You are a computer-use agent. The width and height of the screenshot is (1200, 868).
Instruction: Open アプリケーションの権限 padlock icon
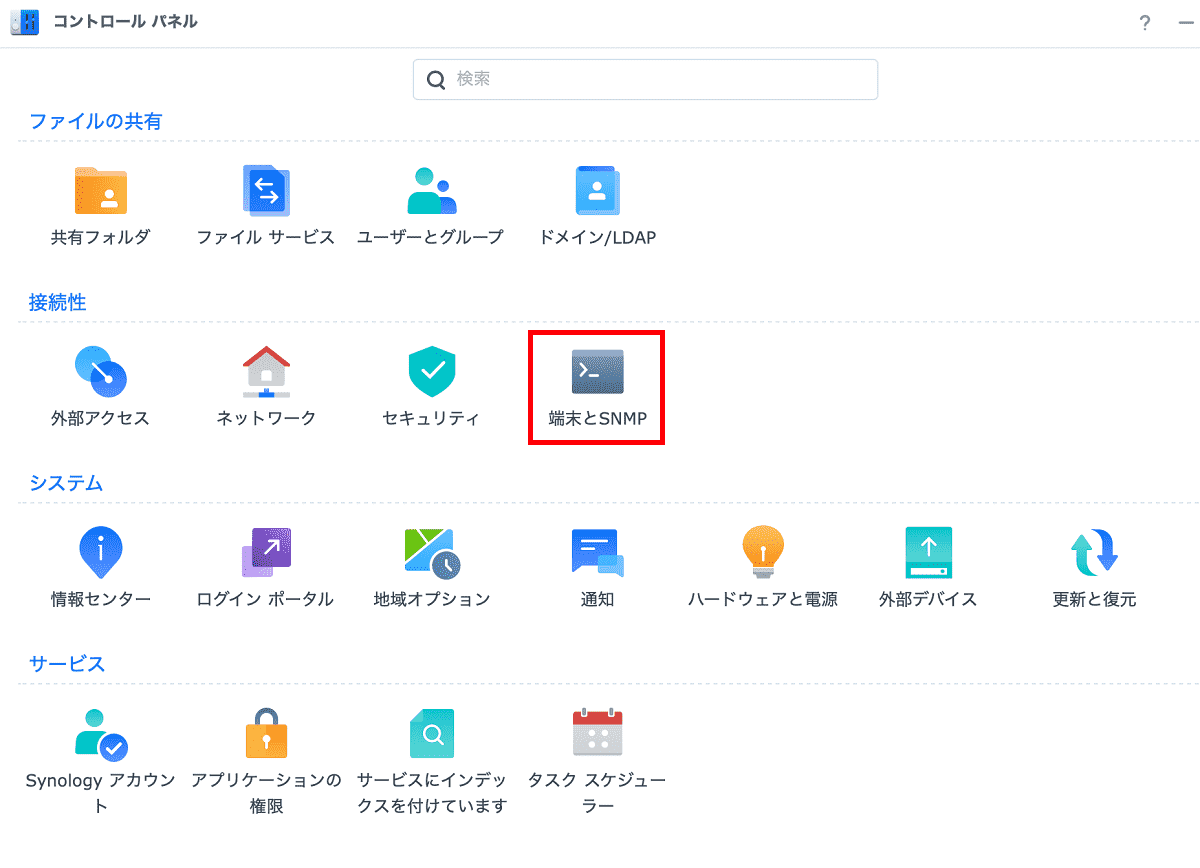point(266,733)
